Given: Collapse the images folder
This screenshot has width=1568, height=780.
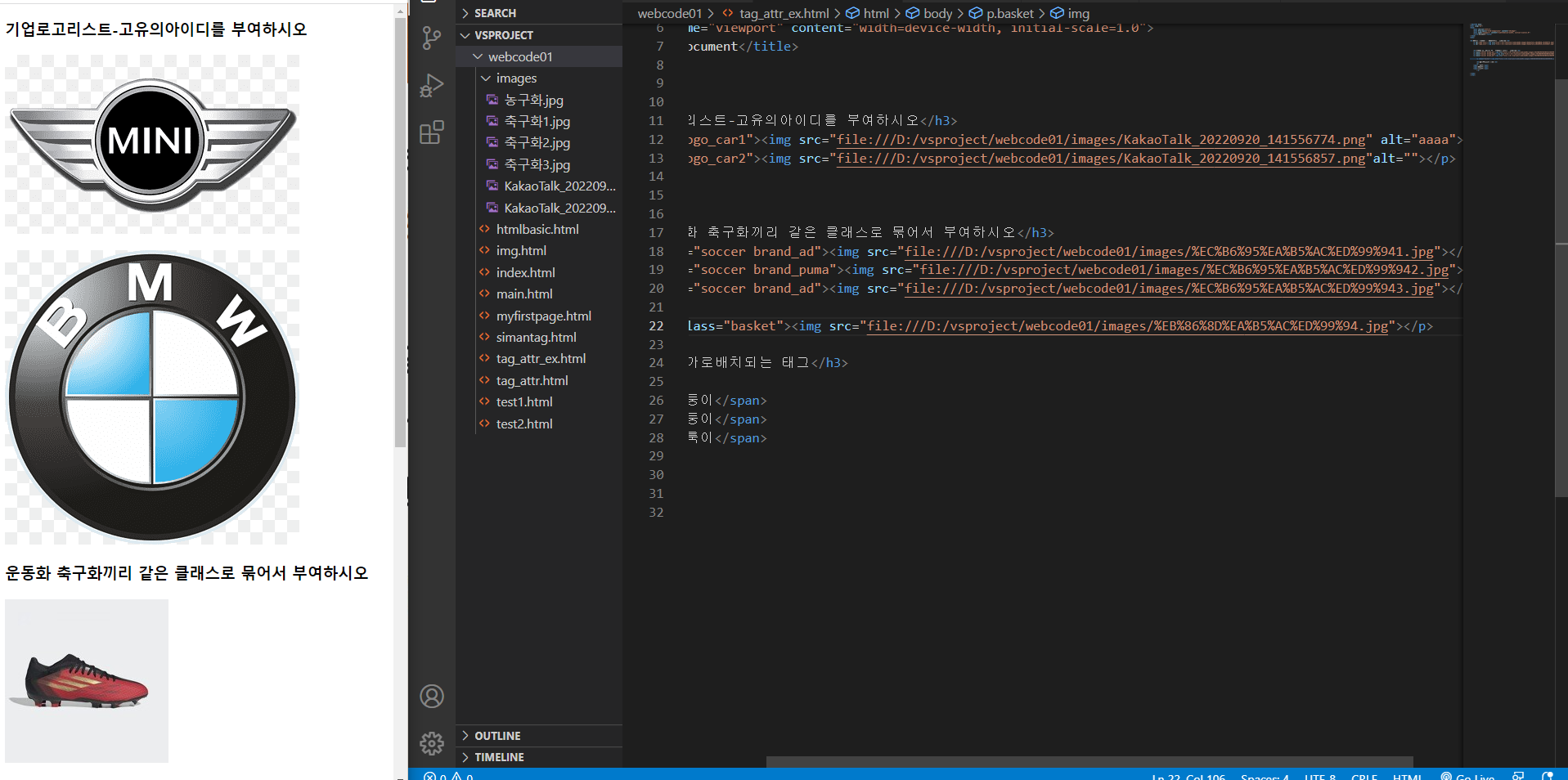Looking at the screenshot, I should coord(540,78).
